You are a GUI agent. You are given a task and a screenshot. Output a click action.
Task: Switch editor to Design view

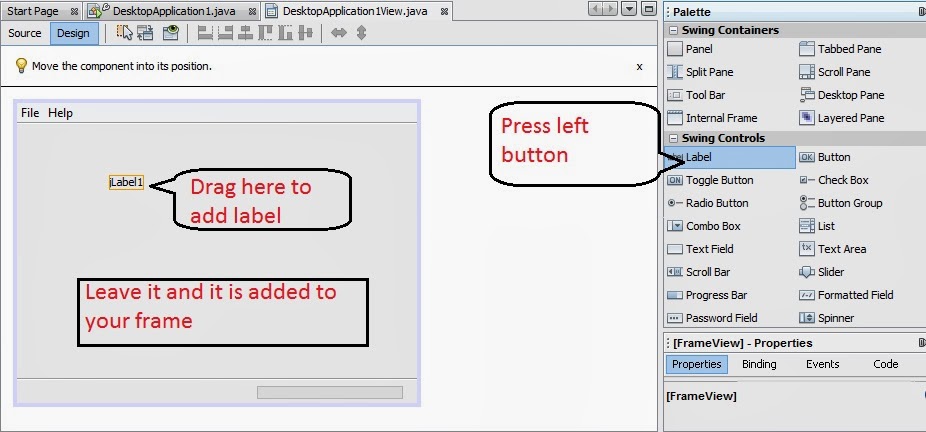pos(73,33)
